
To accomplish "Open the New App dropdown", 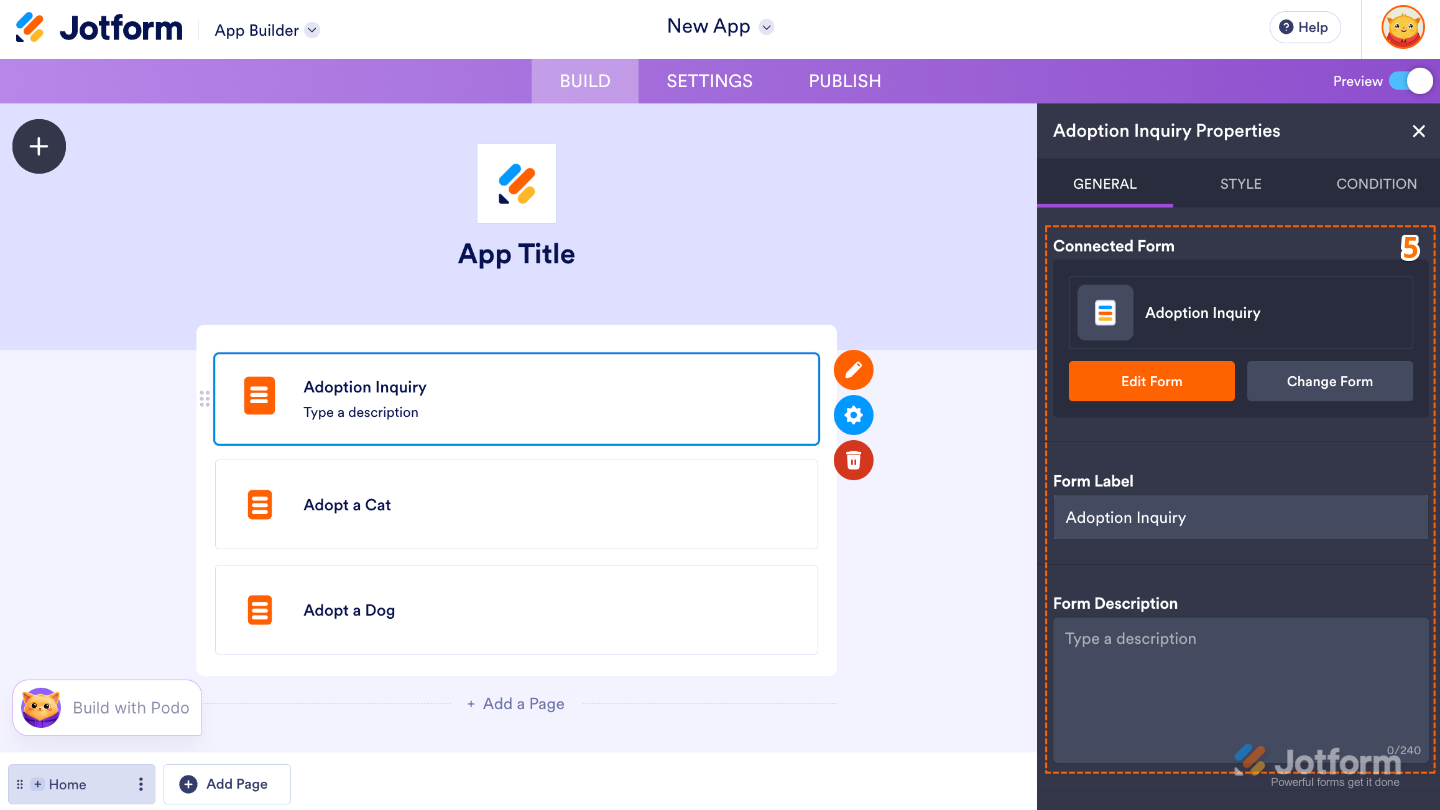I will coord(720,26).
